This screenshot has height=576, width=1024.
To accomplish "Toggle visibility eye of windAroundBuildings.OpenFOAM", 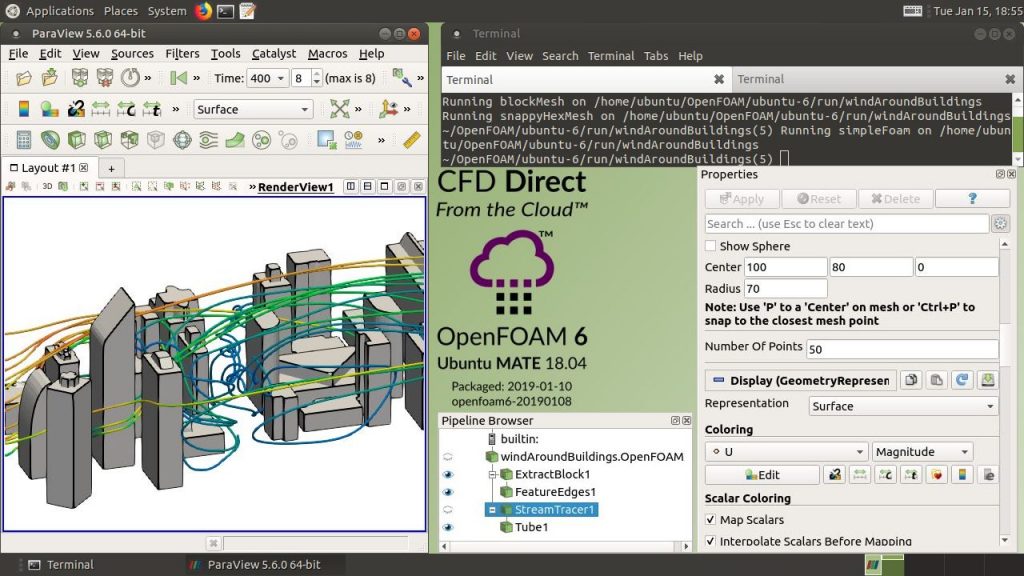I will tap(448, 457).
